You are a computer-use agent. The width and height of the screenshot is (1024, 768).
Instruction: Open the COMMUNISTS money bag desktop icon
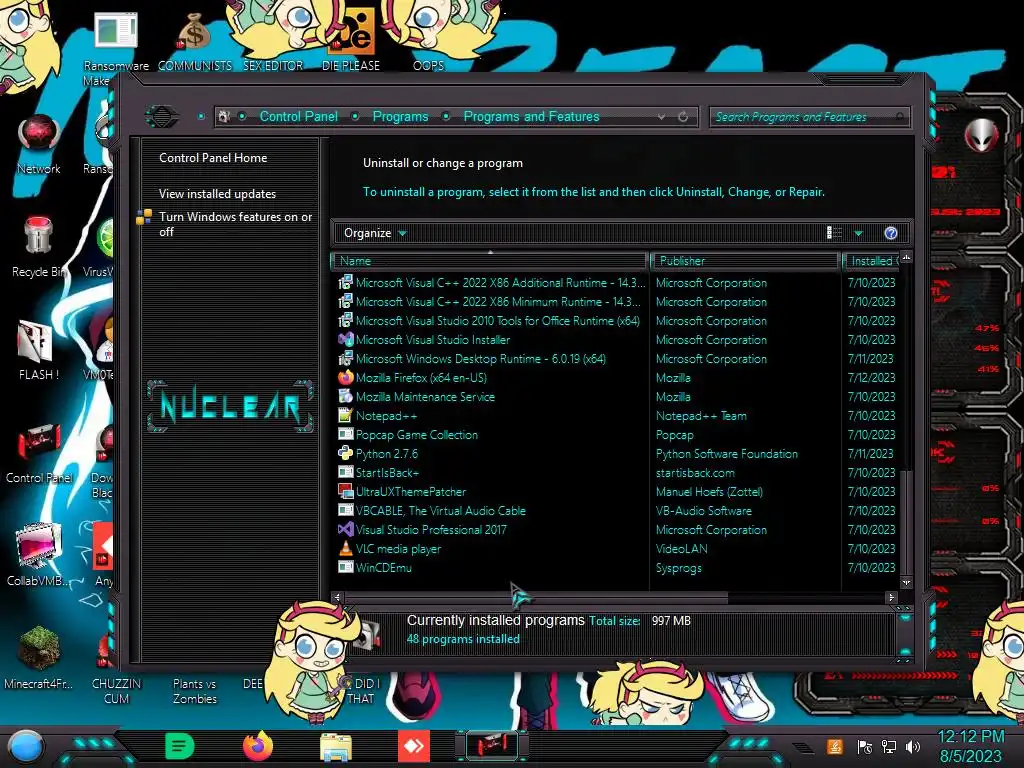tap(195, 42)
